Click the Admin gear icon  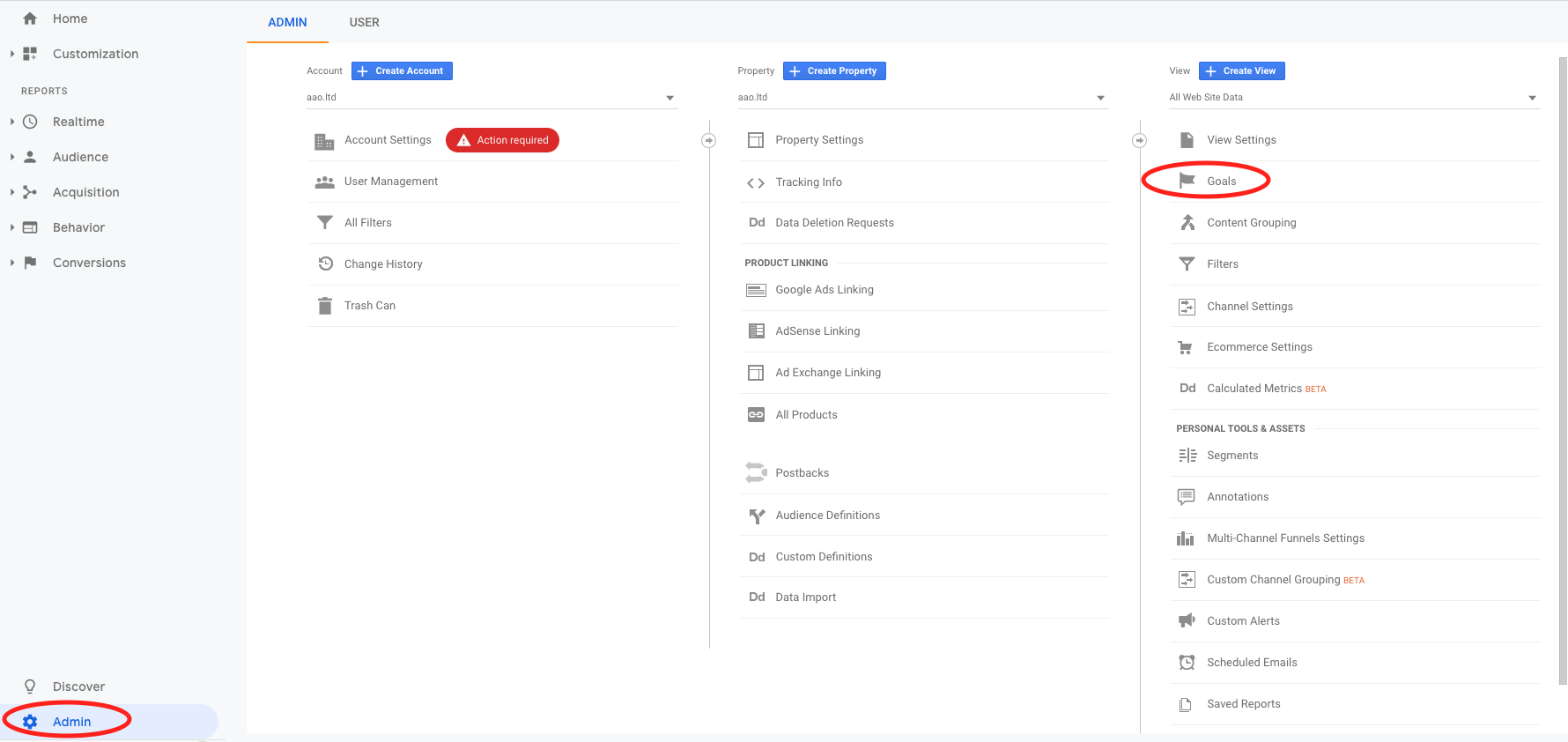click(30, 722)
